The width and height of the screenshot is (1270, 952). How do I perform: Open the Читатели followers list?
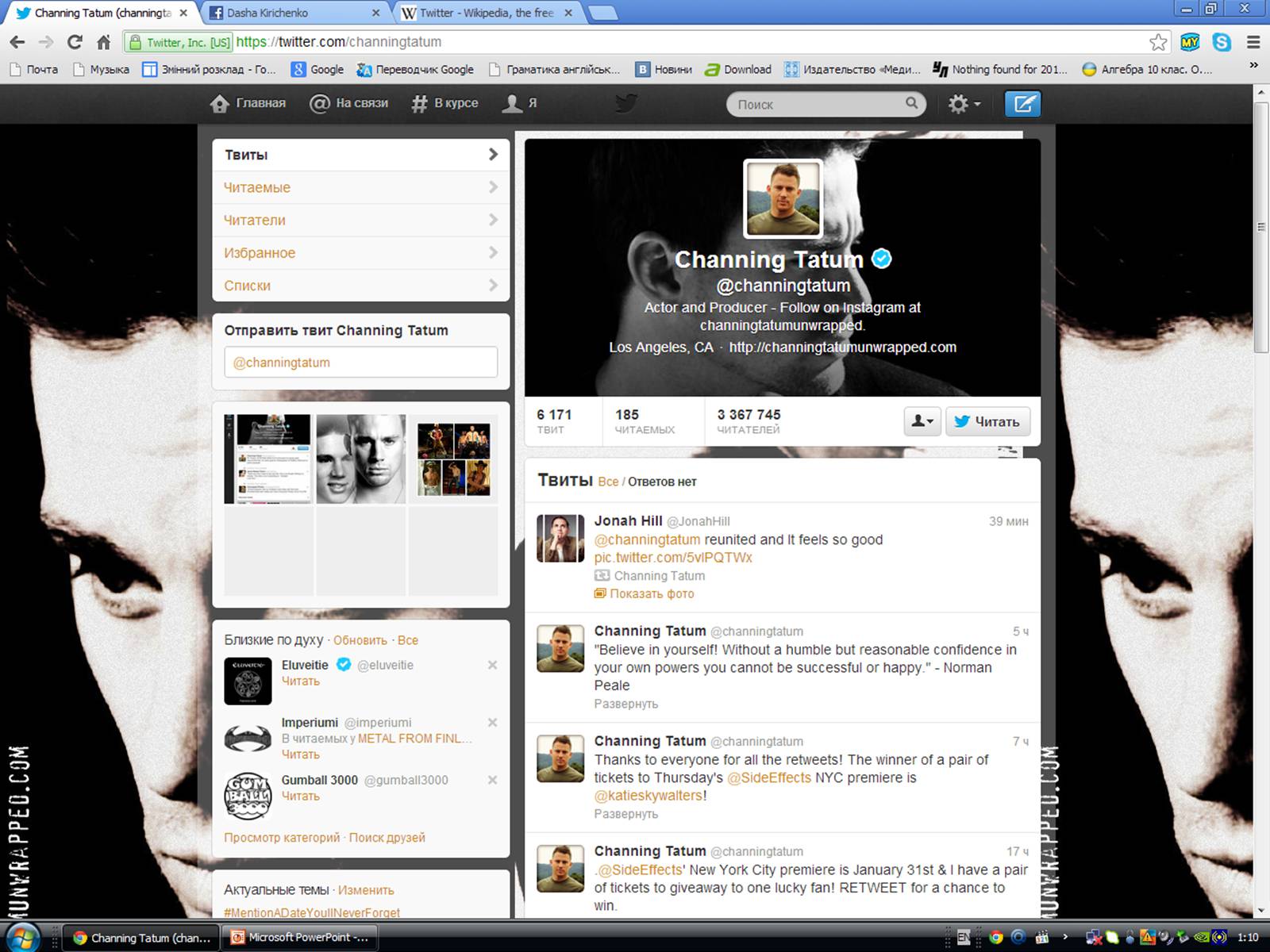pyautogui.click(x=361, y=220)
